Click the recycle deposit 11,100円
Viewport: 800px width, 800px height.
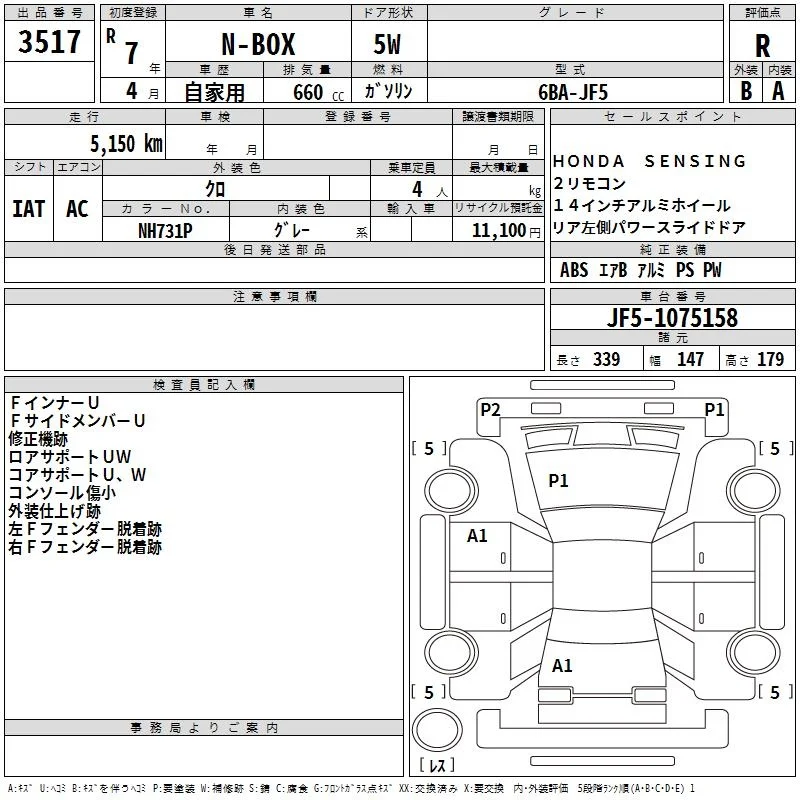coord(506,231)
